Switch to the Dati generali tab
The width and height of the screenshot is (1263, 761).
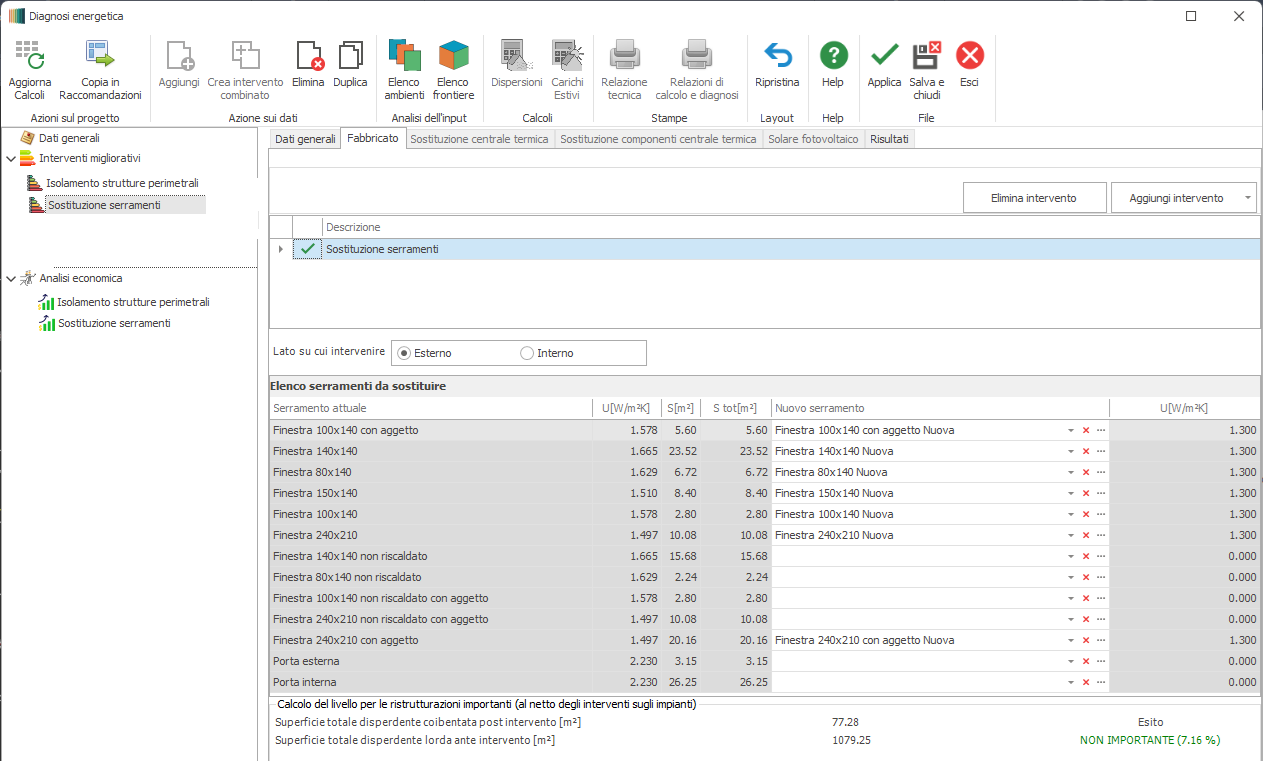[x=305, y=139]
